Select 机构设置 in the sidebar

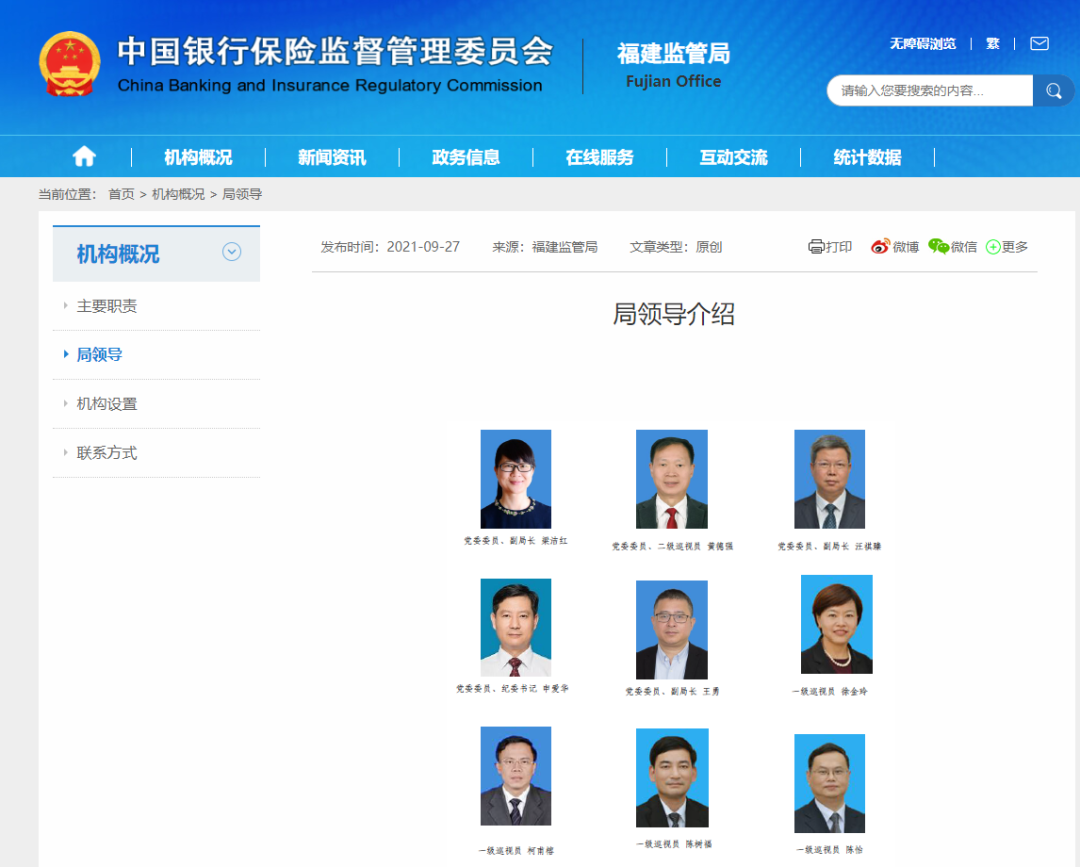click(x=107, y=404)
